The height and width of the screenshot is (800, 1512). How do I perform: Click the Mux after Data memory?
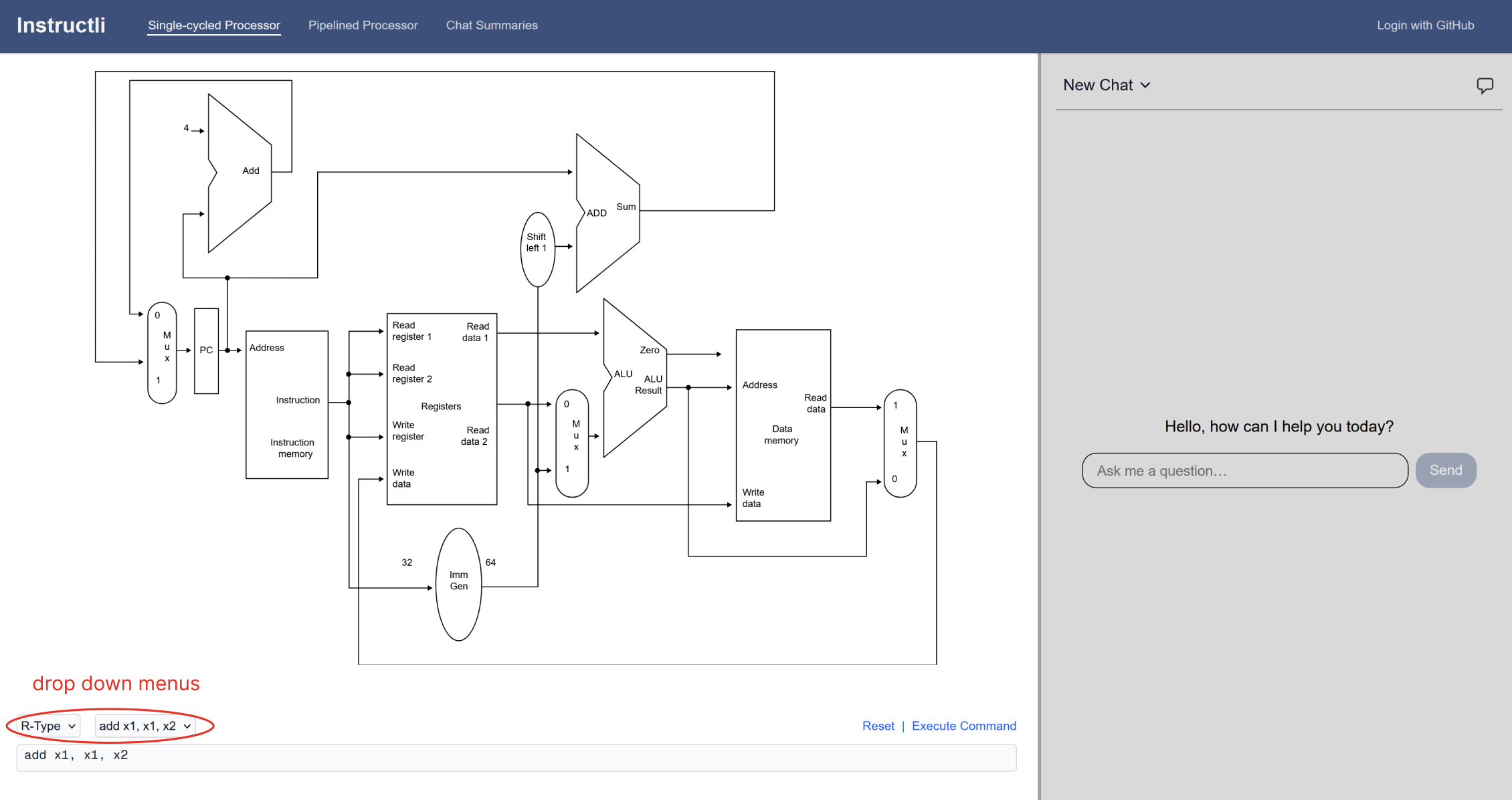pos(900,443)
